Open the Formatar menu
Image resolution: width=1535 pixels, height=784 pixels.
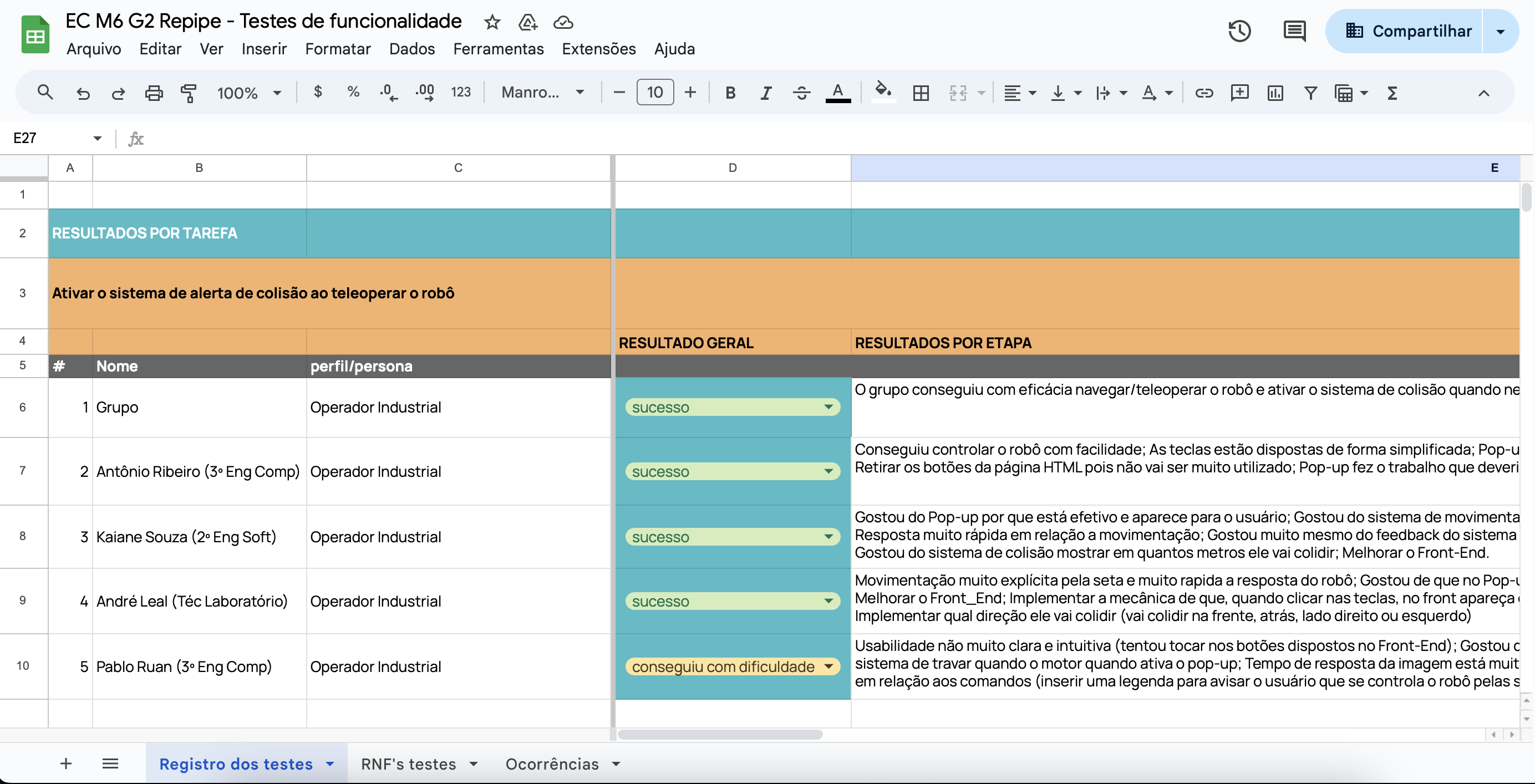point(338,49)
